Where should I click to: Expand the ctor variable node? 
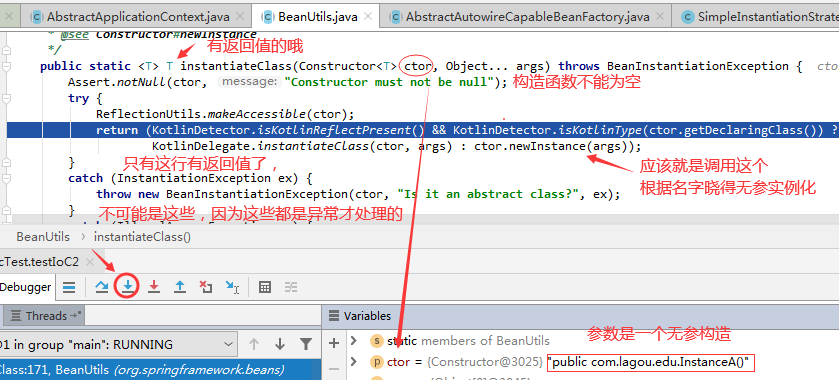[x=353, y=362]
